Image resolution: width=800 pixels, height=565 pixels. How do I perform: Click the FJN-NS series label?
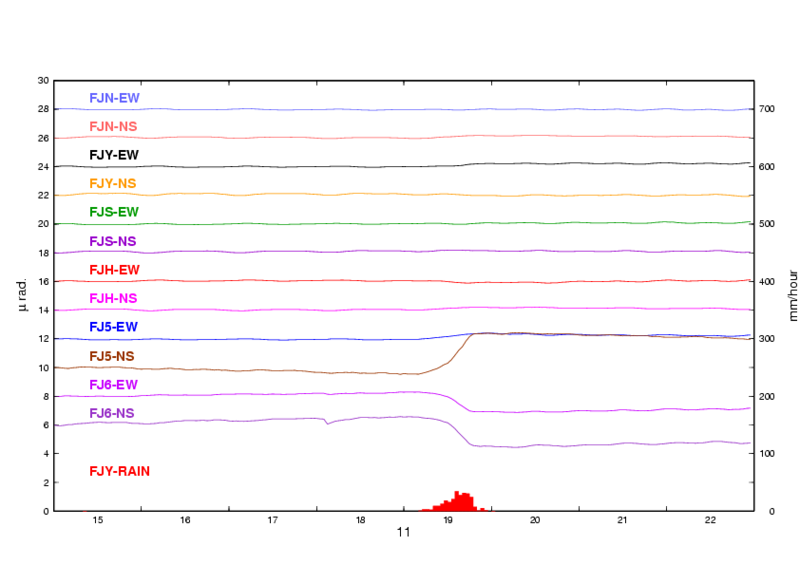[113, 127]
